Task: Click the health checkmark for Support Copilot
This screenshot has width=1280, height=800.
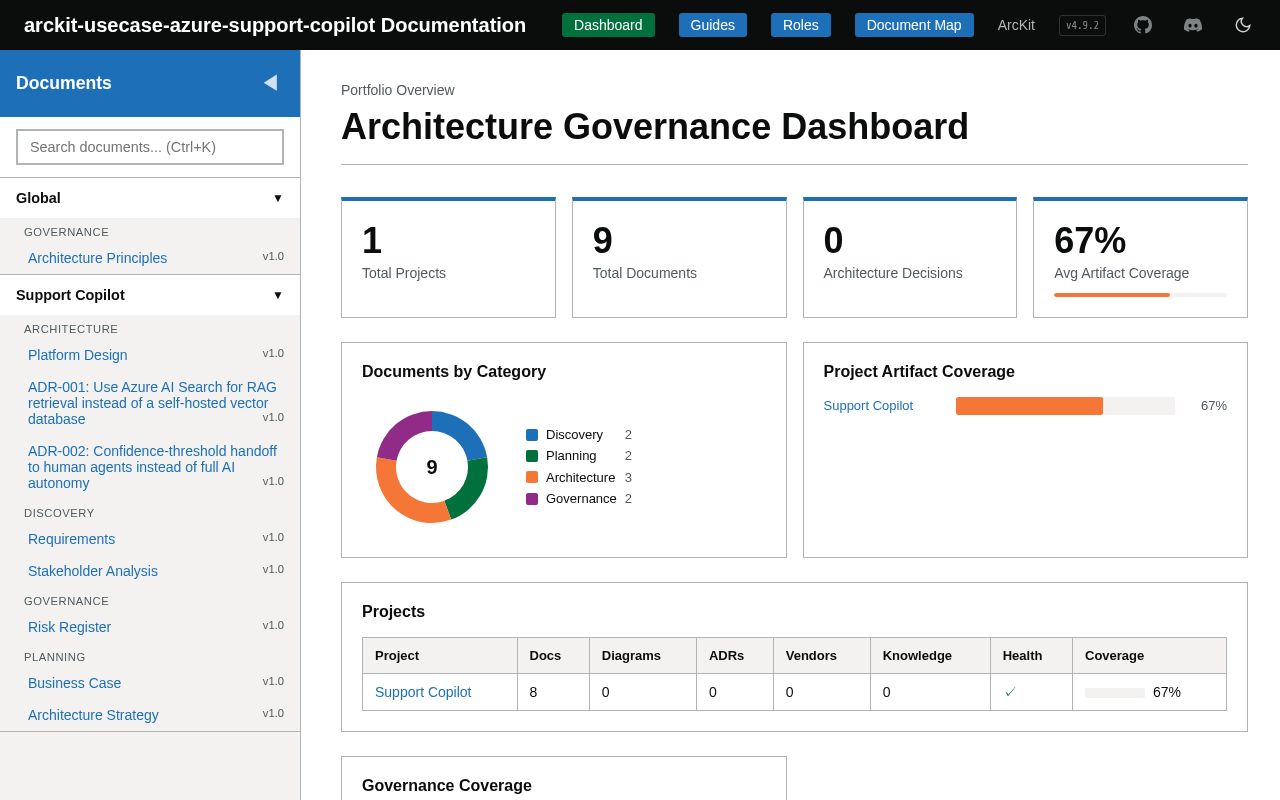Action: pos(1010,692)
